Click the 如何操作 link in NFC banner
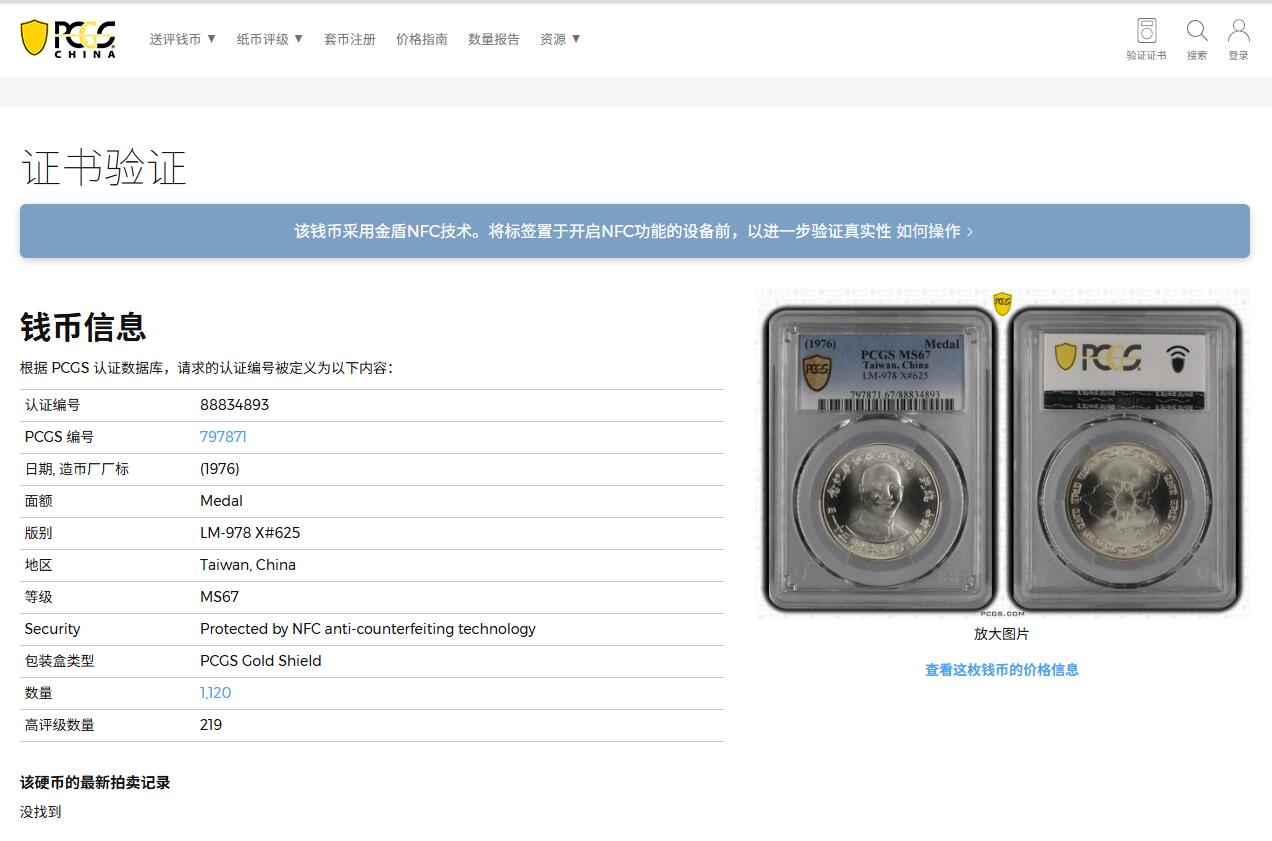The height and width of the screenshot is (841, 1272). point(935,231)
